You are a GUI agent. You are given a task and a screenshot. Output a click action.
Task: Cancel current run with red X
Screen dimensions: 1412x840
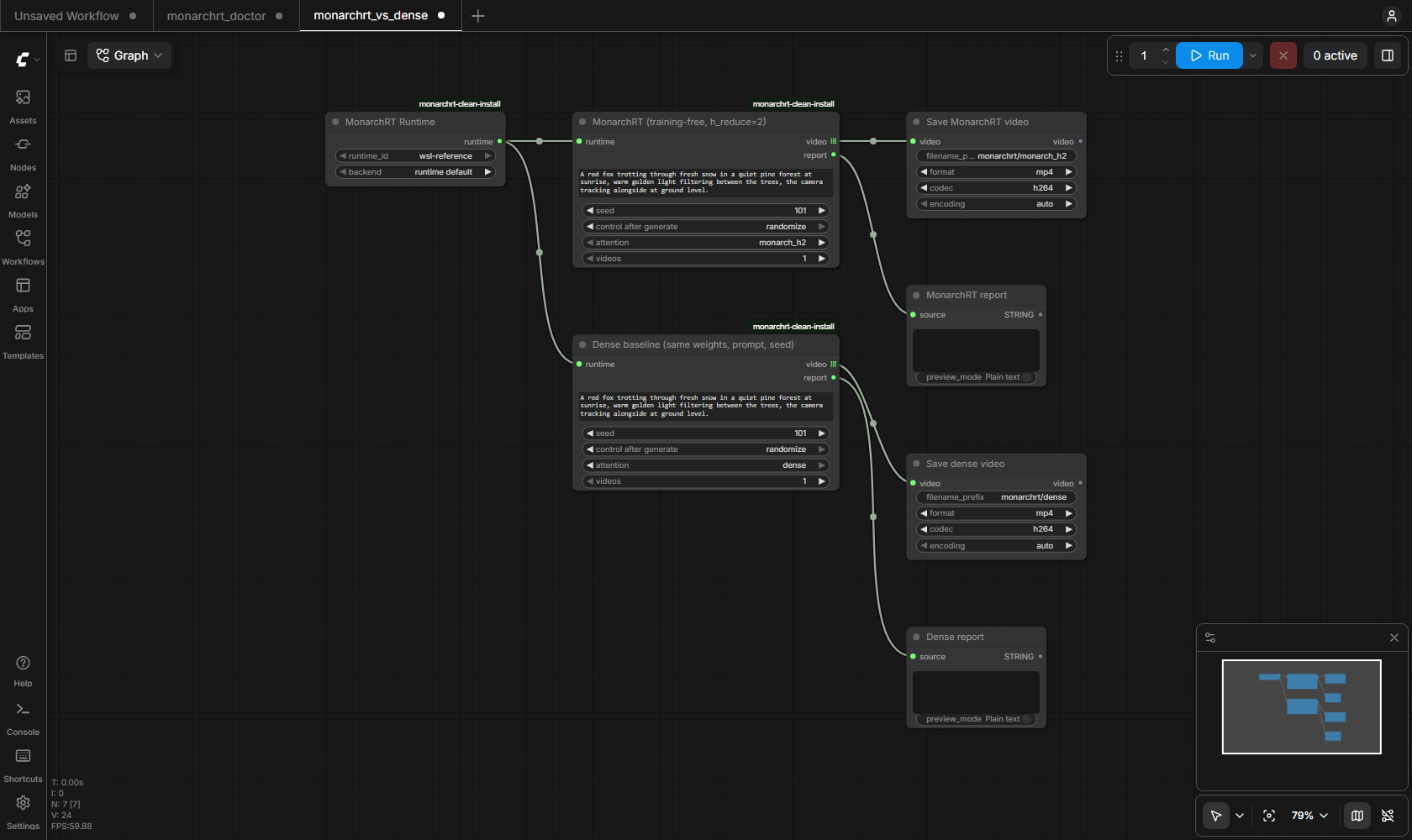click(1283, 55)
